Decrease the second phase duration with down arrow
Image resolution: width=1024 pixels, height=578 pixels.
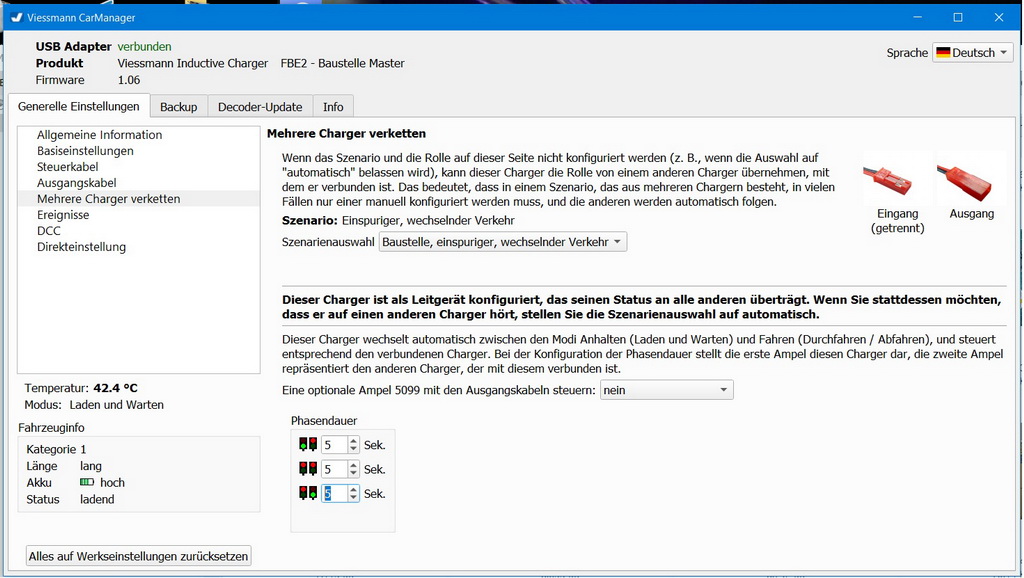pos(353,474)
